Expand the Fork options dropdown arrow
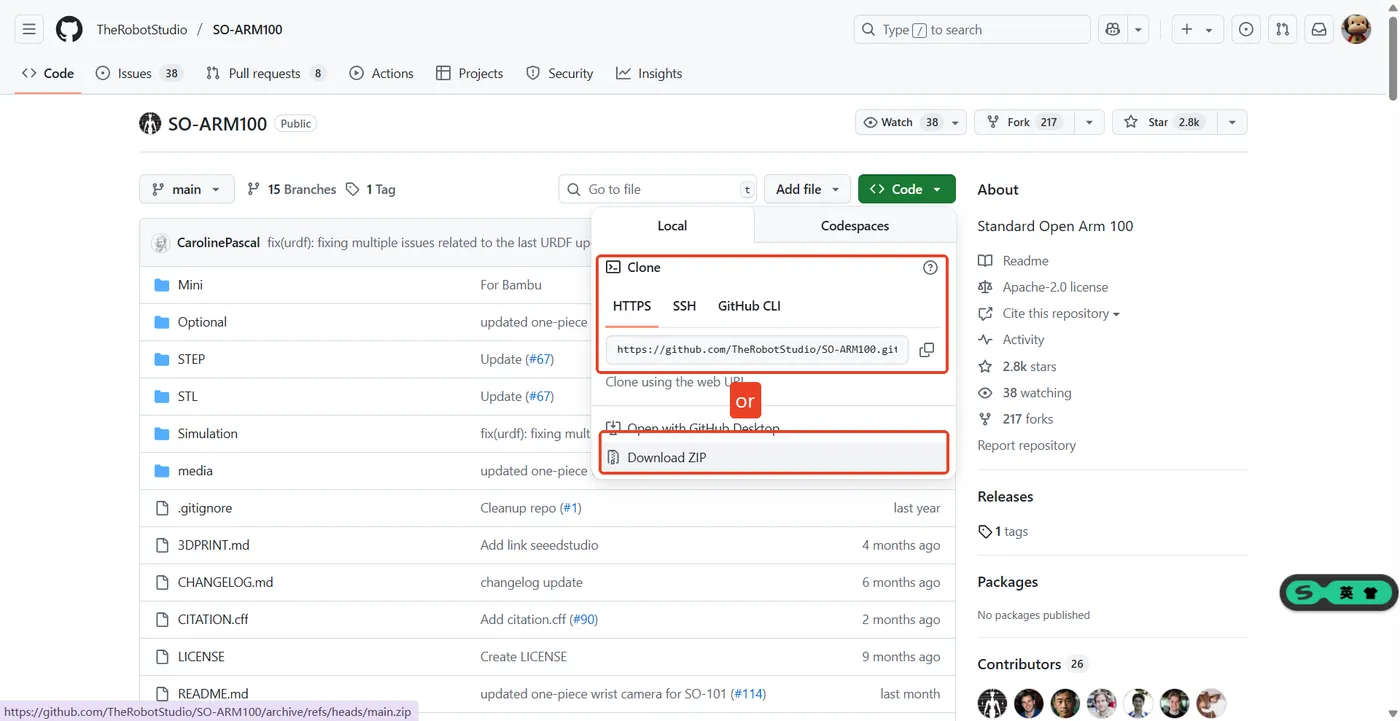 (x=1089, y=122)
